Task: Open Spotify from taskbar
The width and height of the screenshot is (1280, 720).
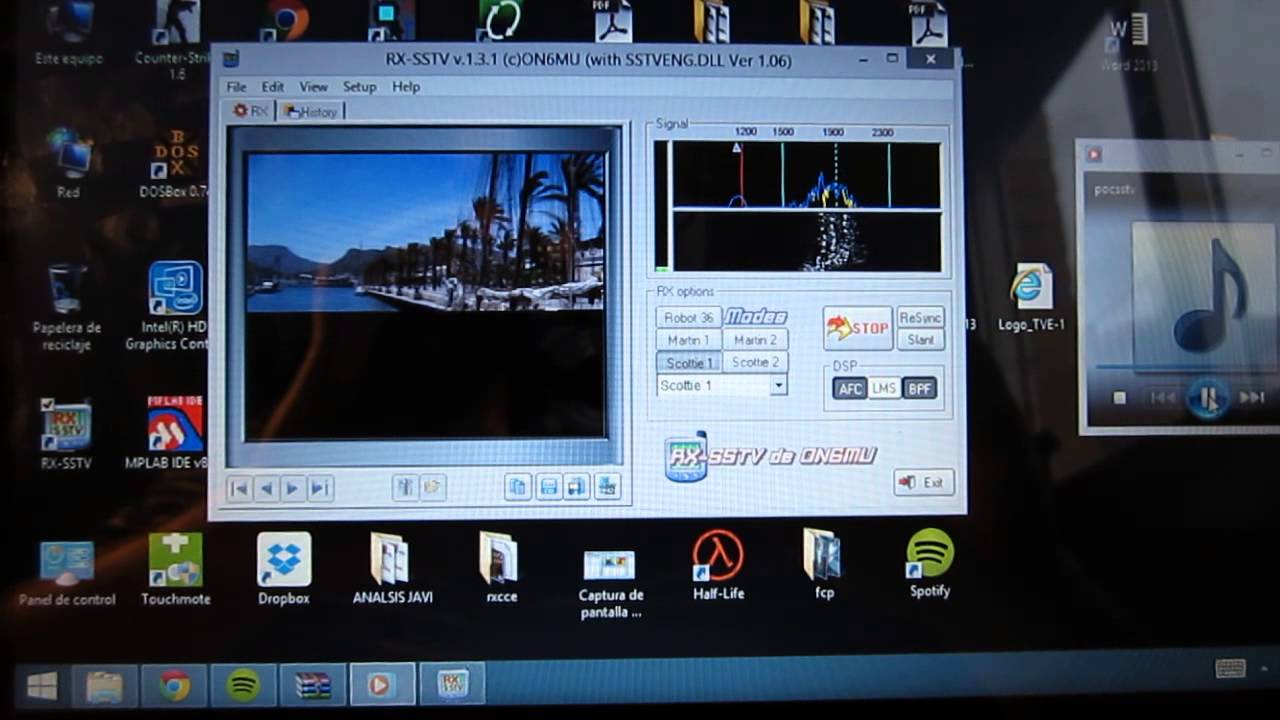Action: click(244, 685)
